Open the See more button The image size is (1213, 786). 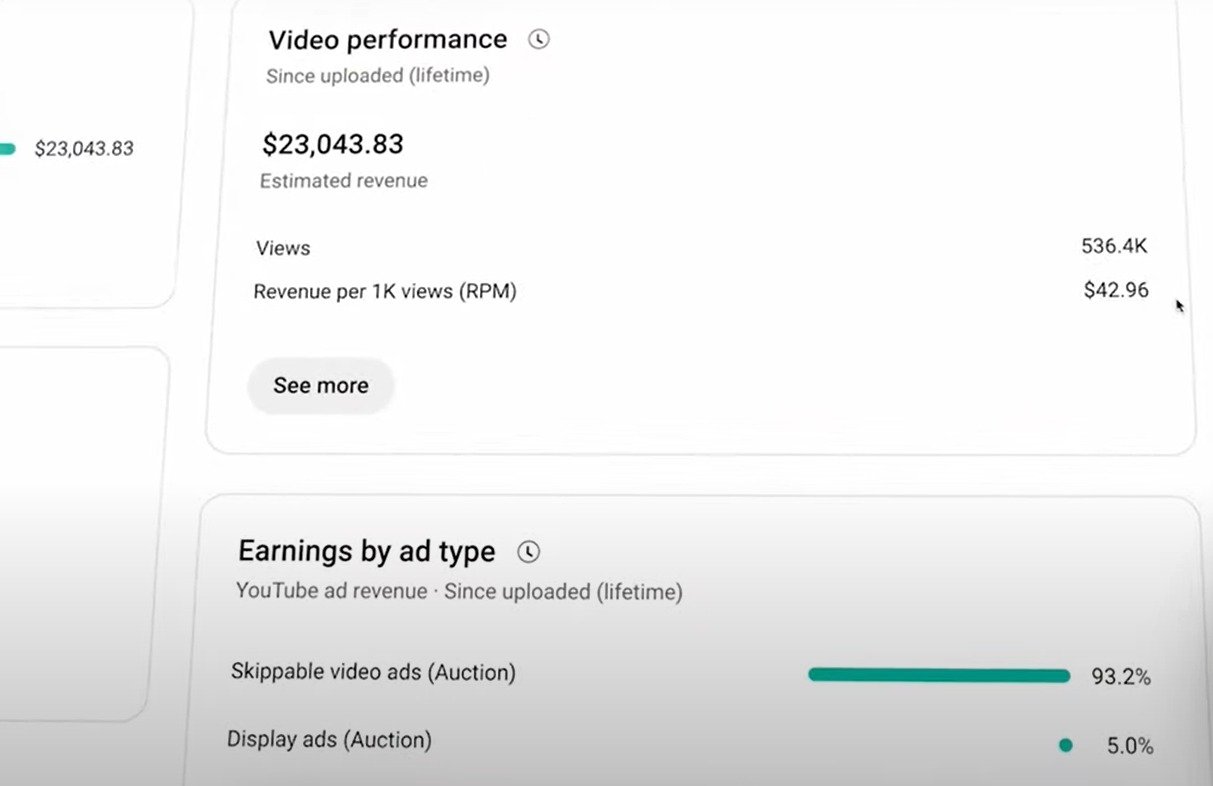pyautogui.click(x=321, y=386)
